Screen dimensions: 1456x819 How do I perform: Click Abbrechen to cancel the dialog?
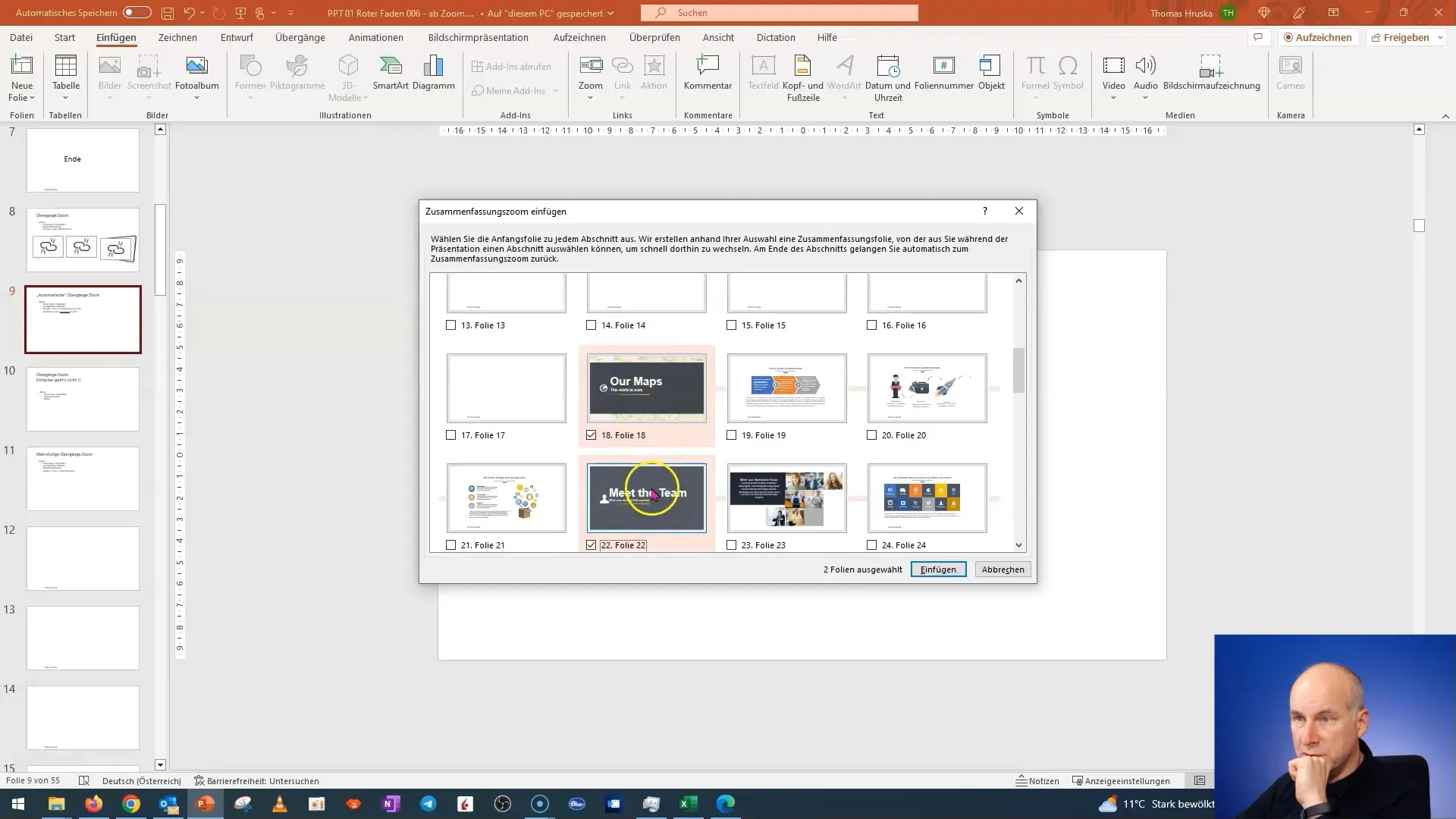tap(1003, 569)
